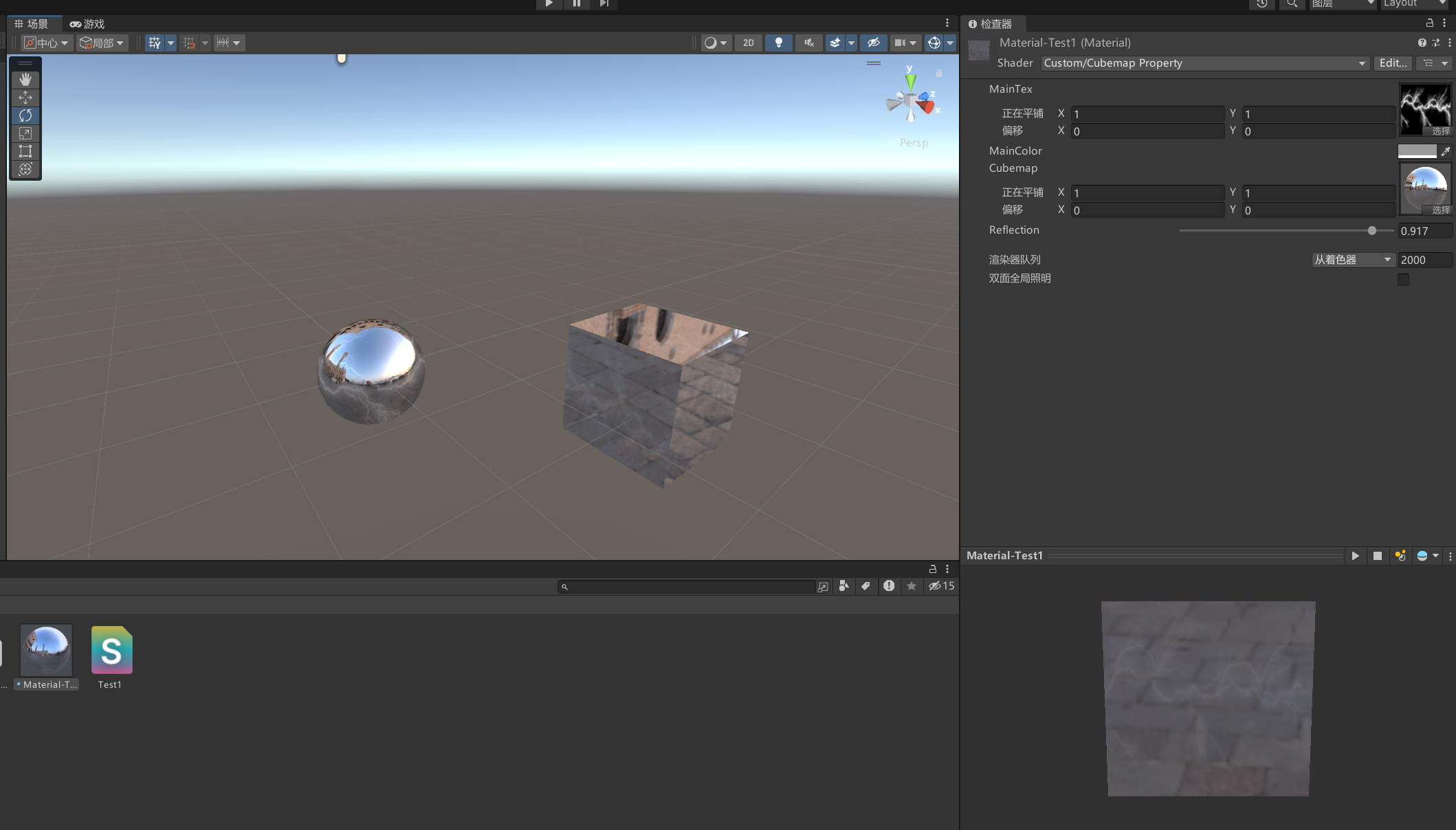Search project by type icon

[844, 586]
